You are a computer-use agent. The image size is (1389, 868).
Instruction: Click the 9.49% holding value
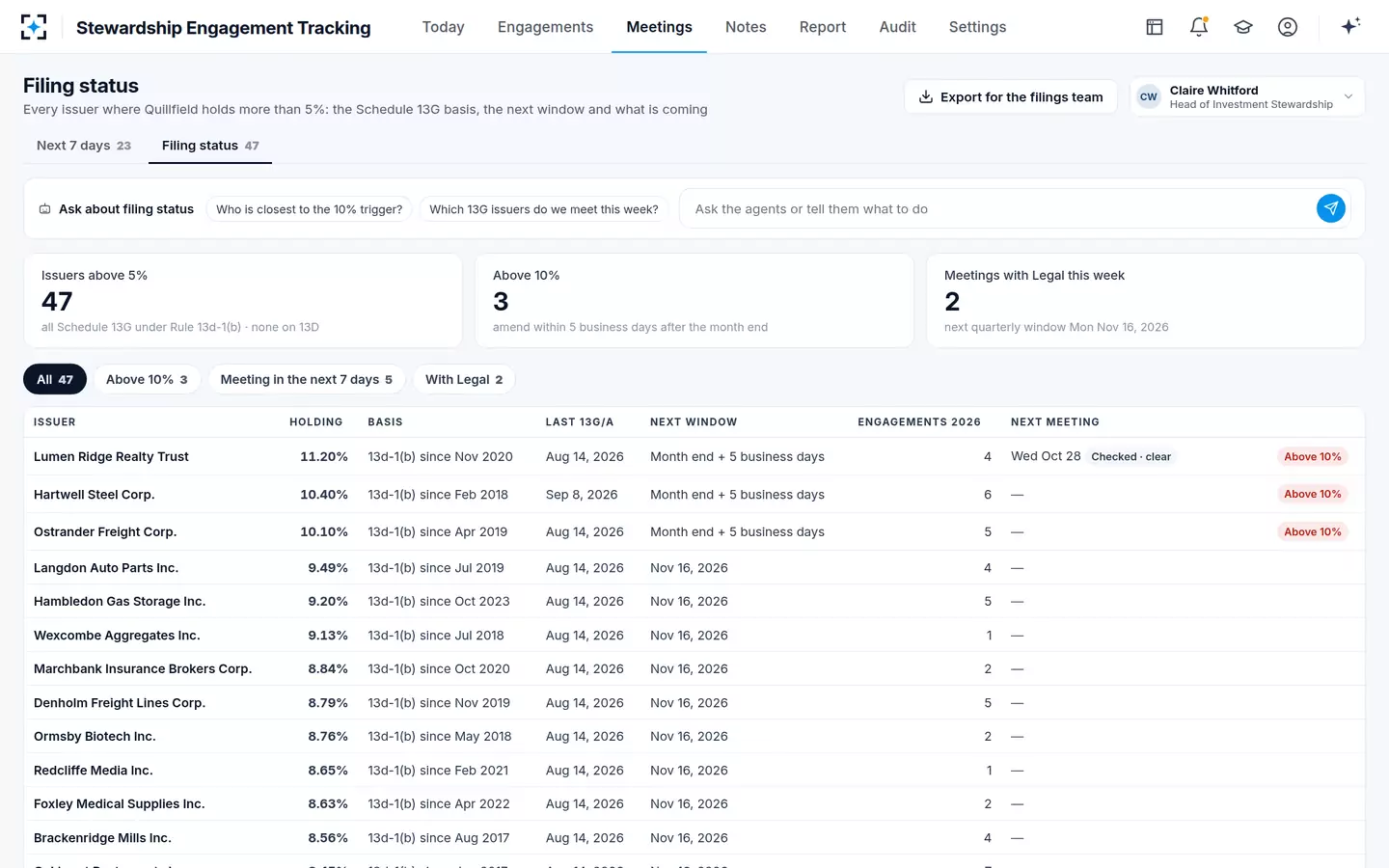click(x=328, y=568)
